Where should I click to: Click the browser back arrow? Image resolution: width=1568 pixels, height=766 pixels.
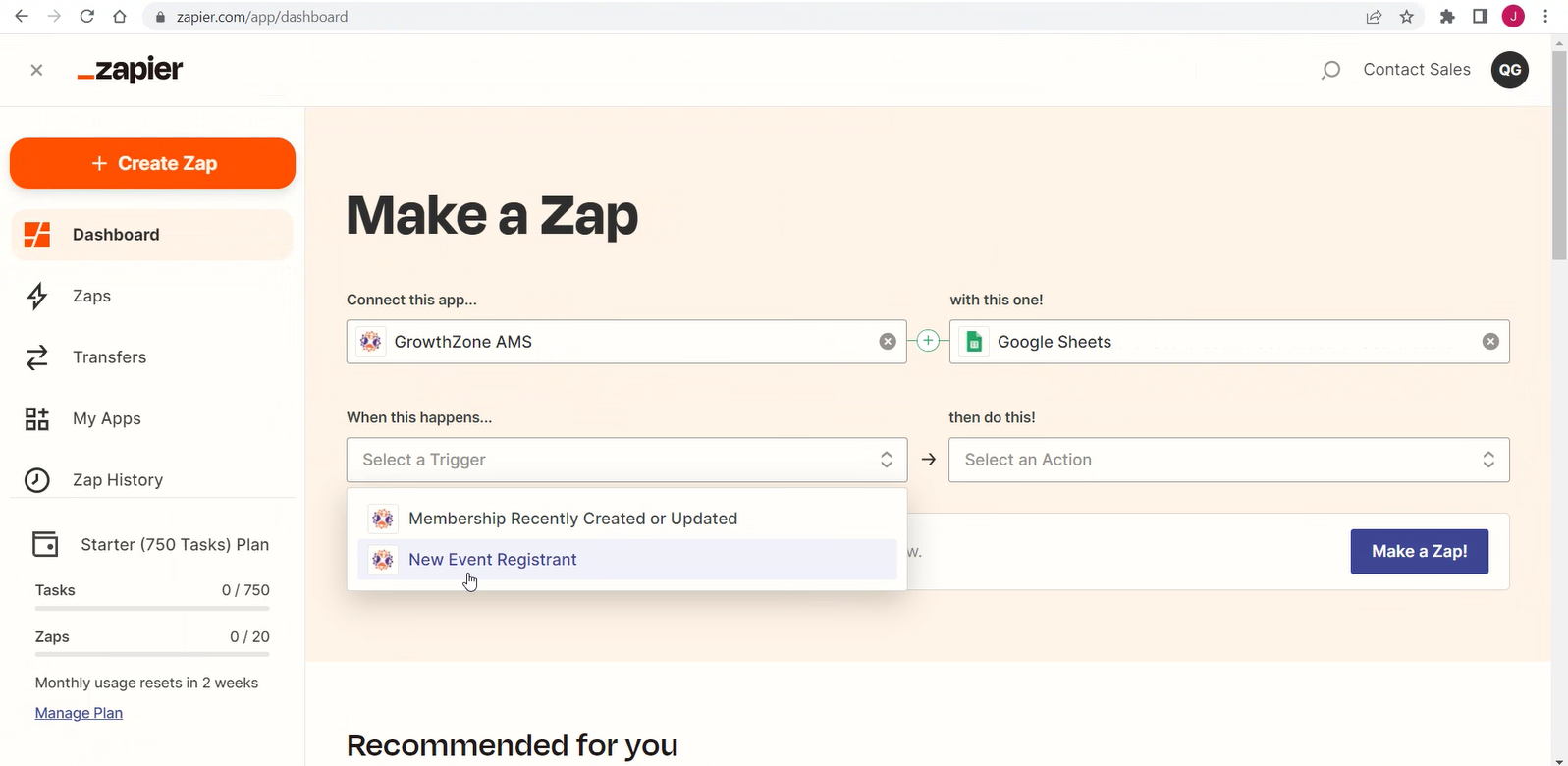point(22,17)
